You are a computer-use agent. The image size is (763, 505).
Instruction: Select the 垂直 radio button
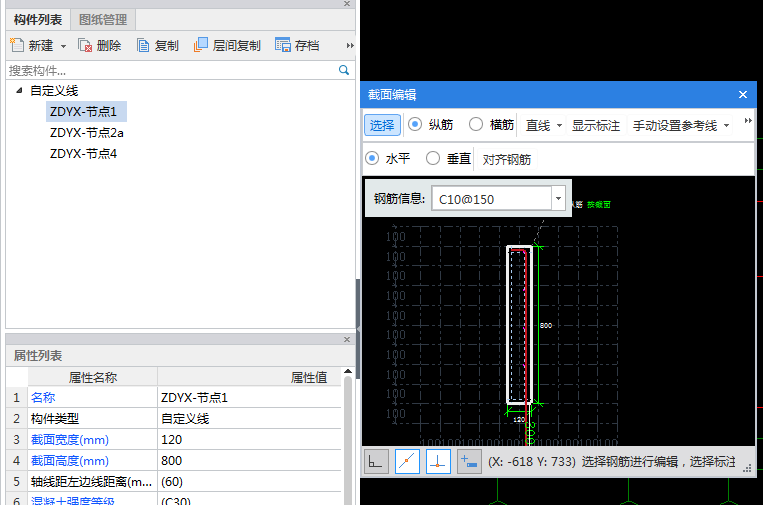tap(433, 158)
